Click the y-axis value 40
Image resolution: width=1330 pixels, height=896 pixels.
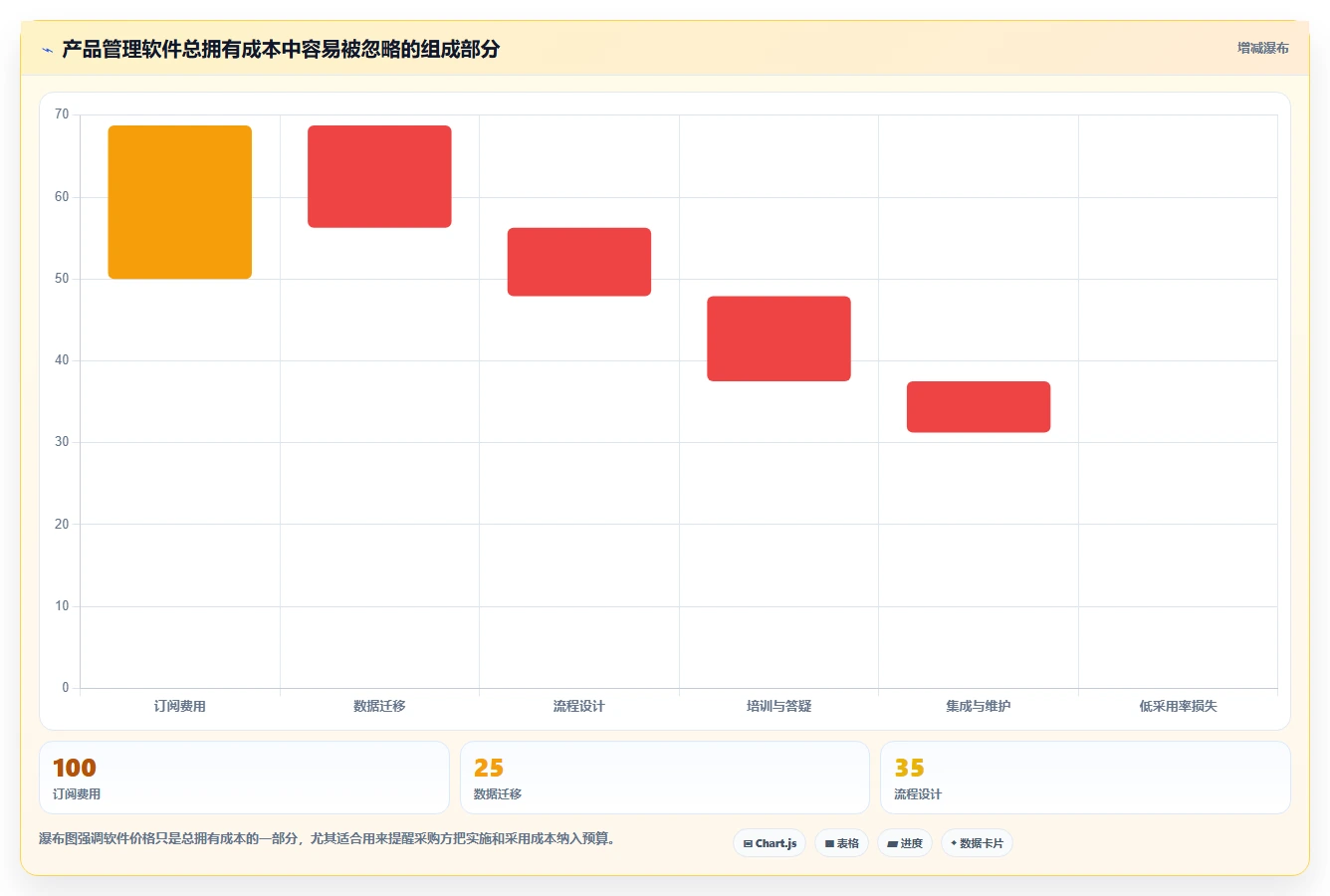tap(62, 360)
